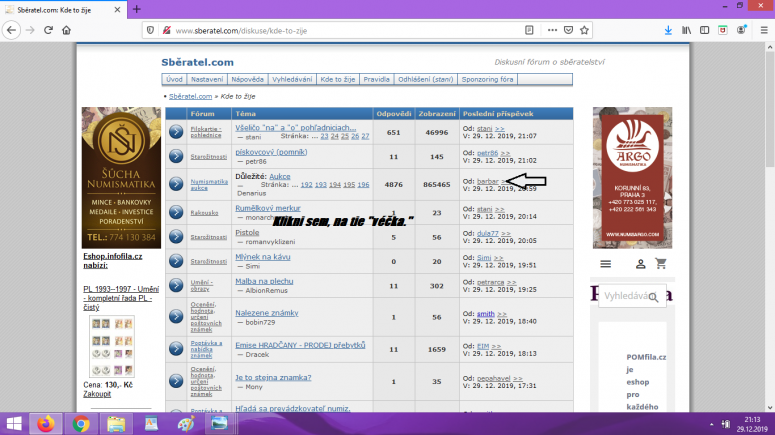
Task: Click round arrow icon for Malba na plechu row
Action: (x=176, y=285)
